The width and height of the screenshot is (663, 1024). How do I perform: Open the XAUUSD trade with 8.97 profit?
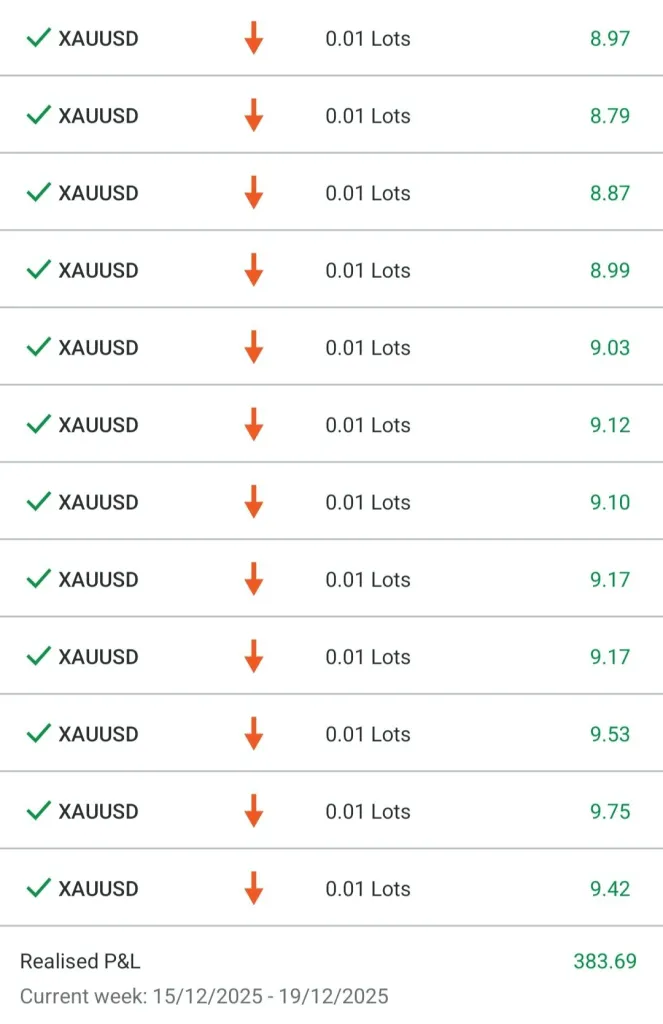(x=98, y=39)
